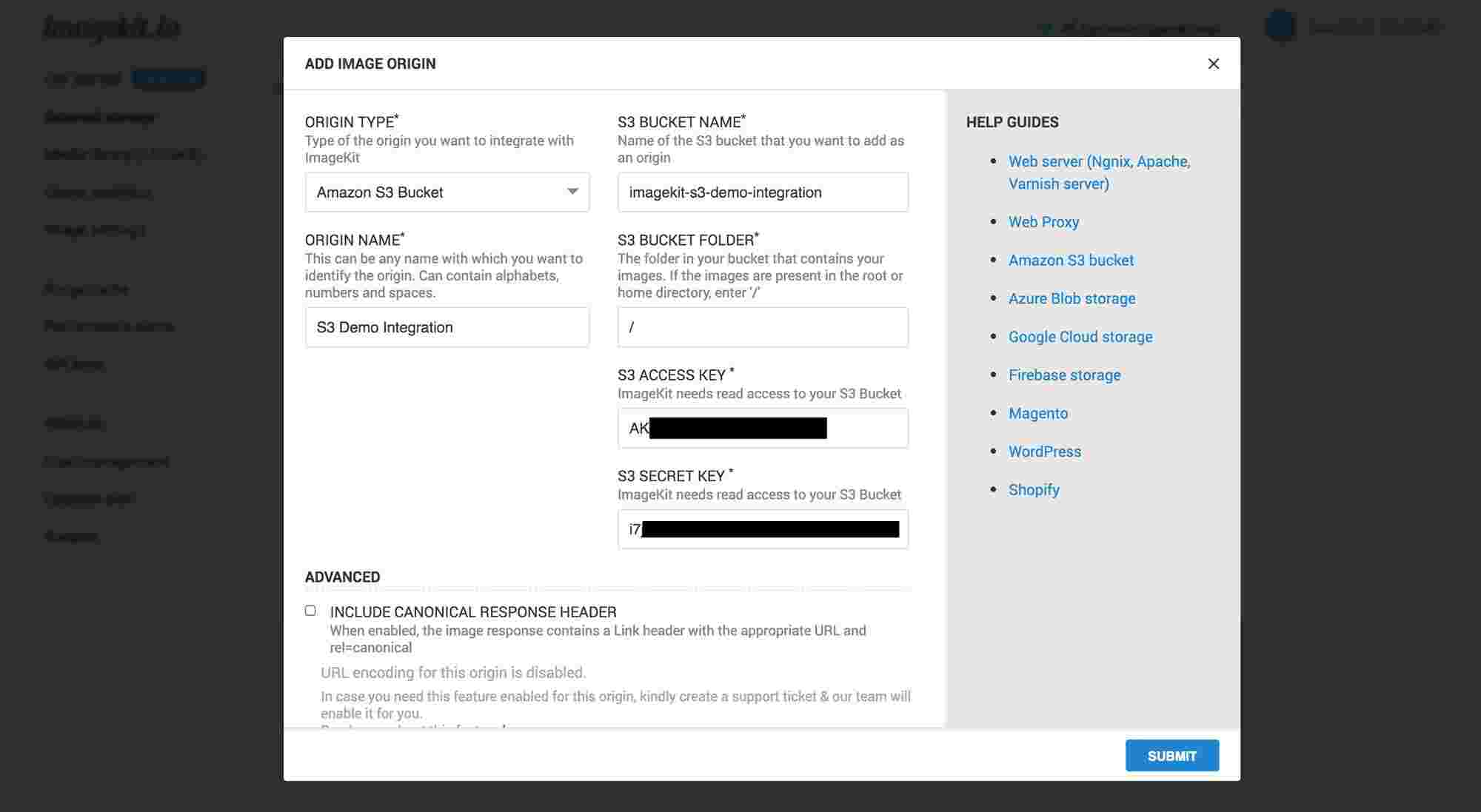Open the Firebase storage guide

click(1064, 375)
